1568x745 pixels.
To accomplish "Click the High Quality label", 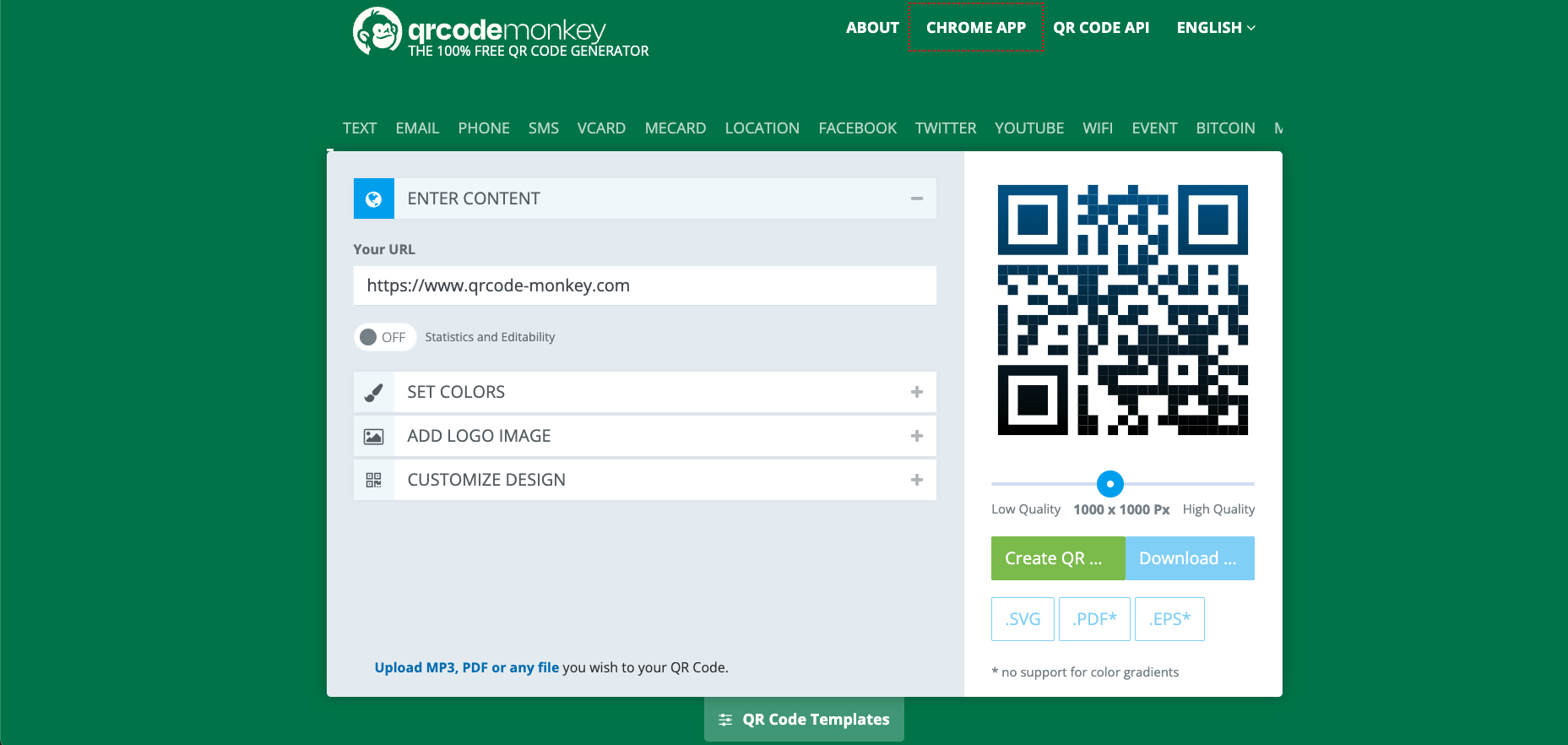I will [x=1218, y=509].
